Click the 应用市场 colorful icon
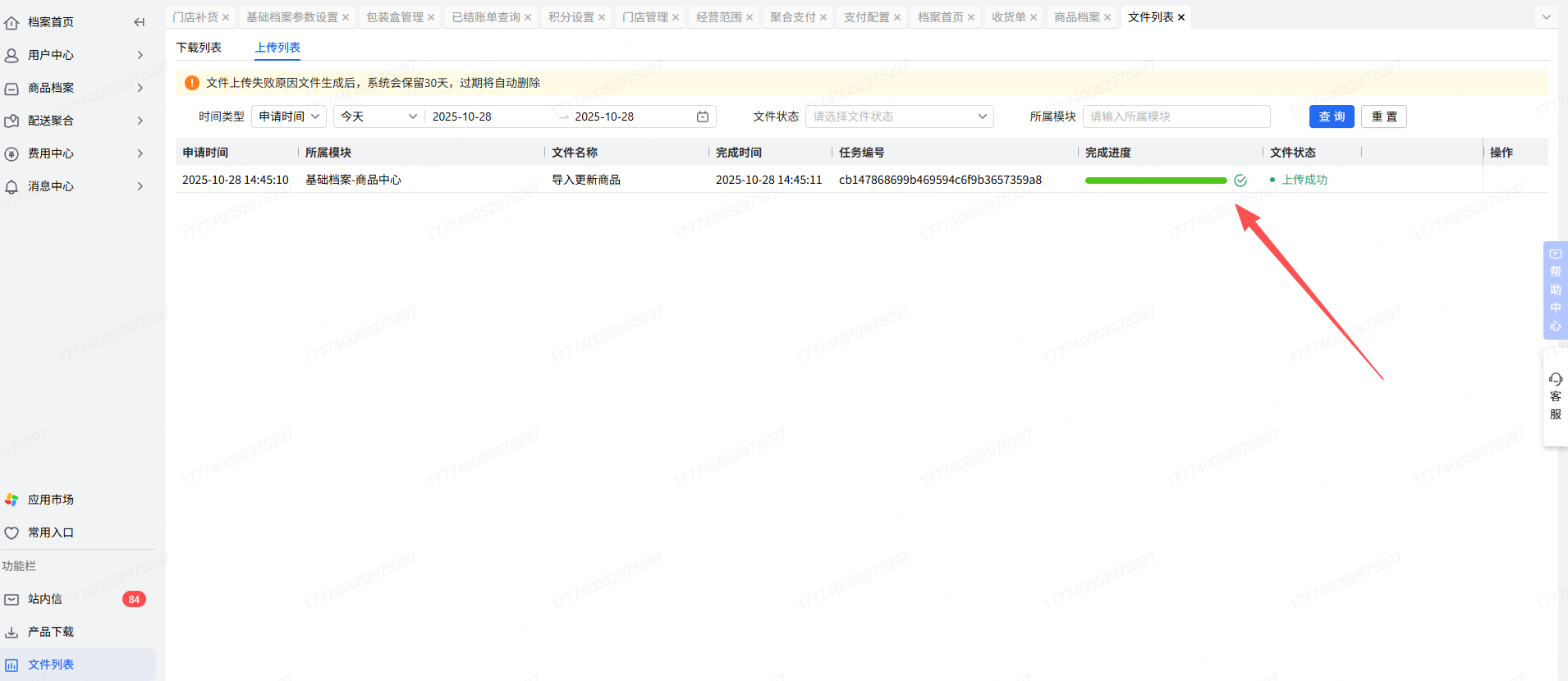The height and width of the screenshot is (681, 1568). [11, 500]
